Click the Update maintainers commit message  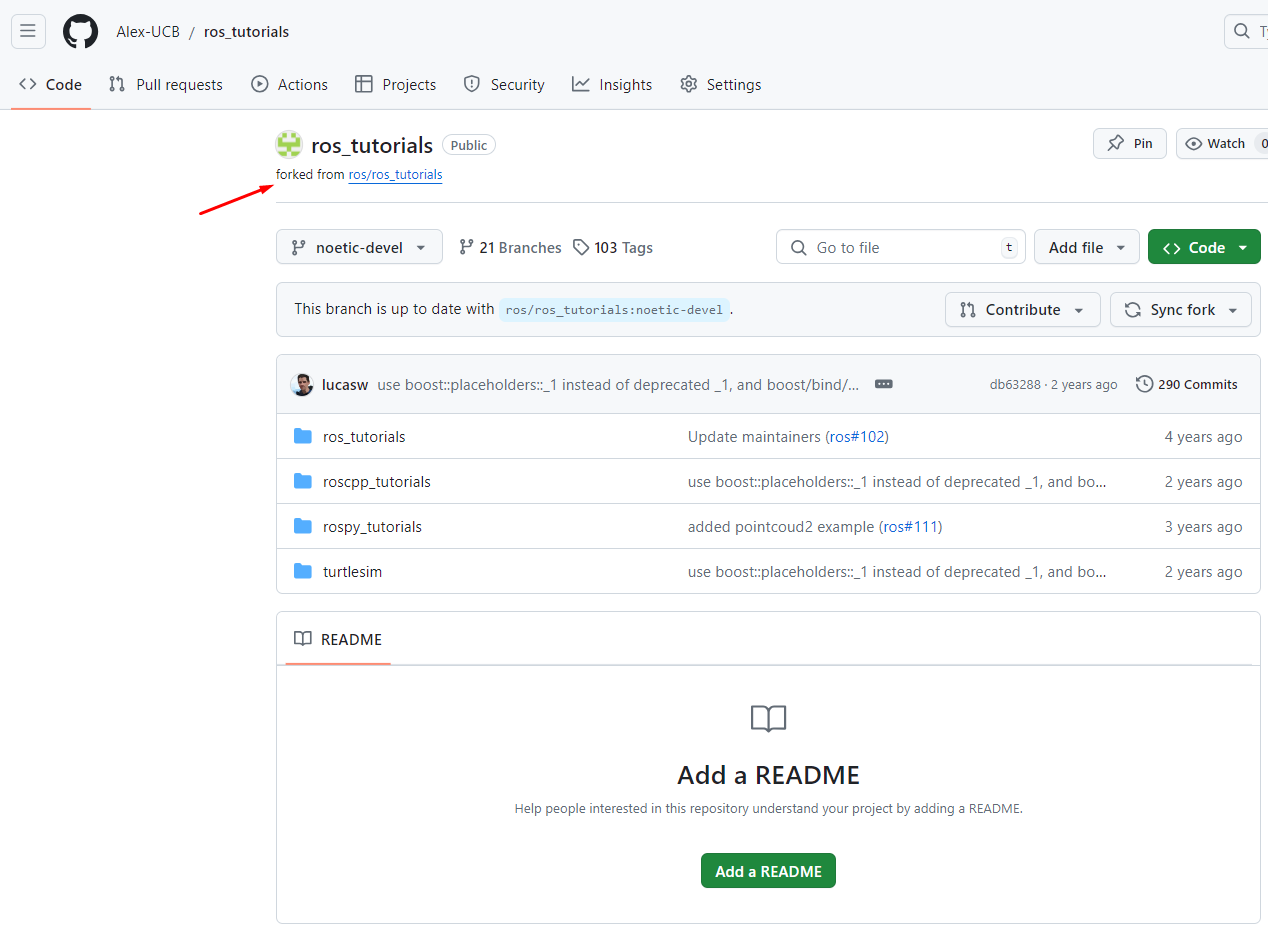(x=755, y=436)
